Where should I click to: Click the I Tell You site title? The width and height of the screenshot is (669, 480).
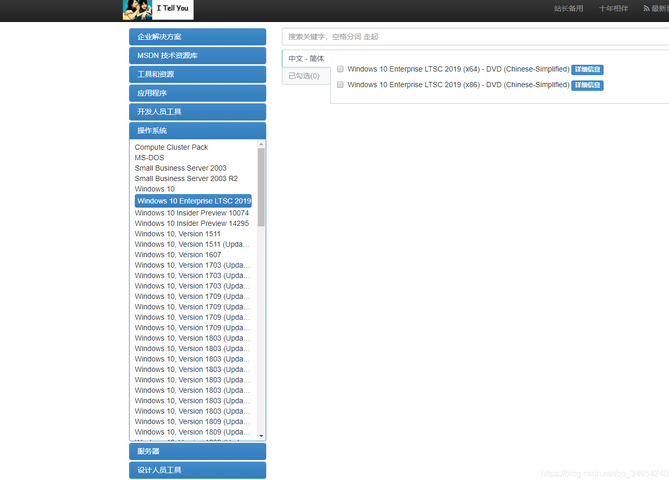click(172, 8)
